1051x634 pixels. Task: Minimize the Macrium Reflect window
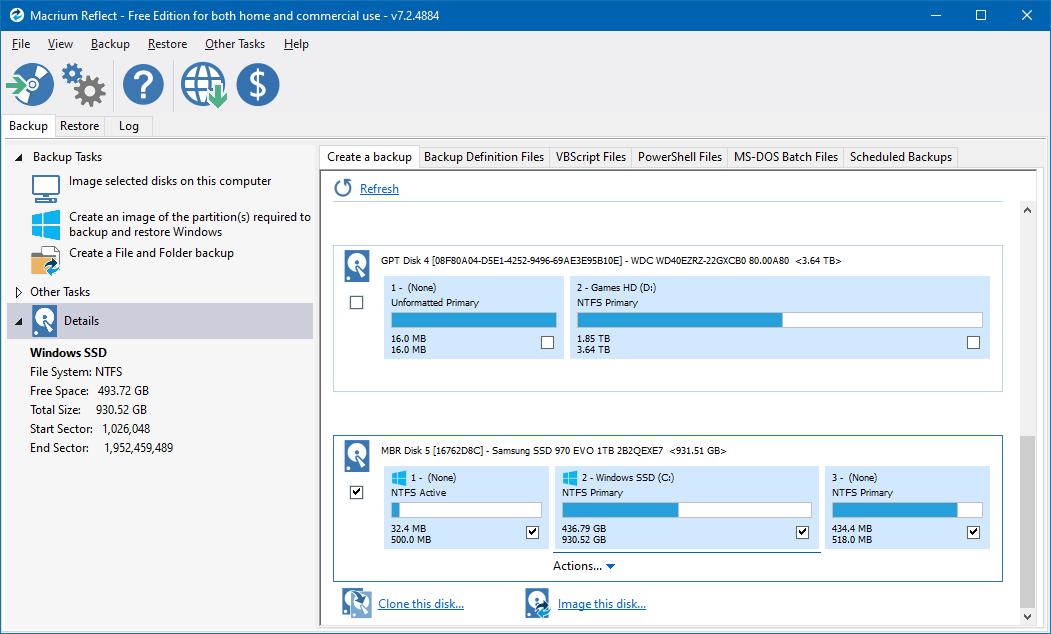coord(934,15)
